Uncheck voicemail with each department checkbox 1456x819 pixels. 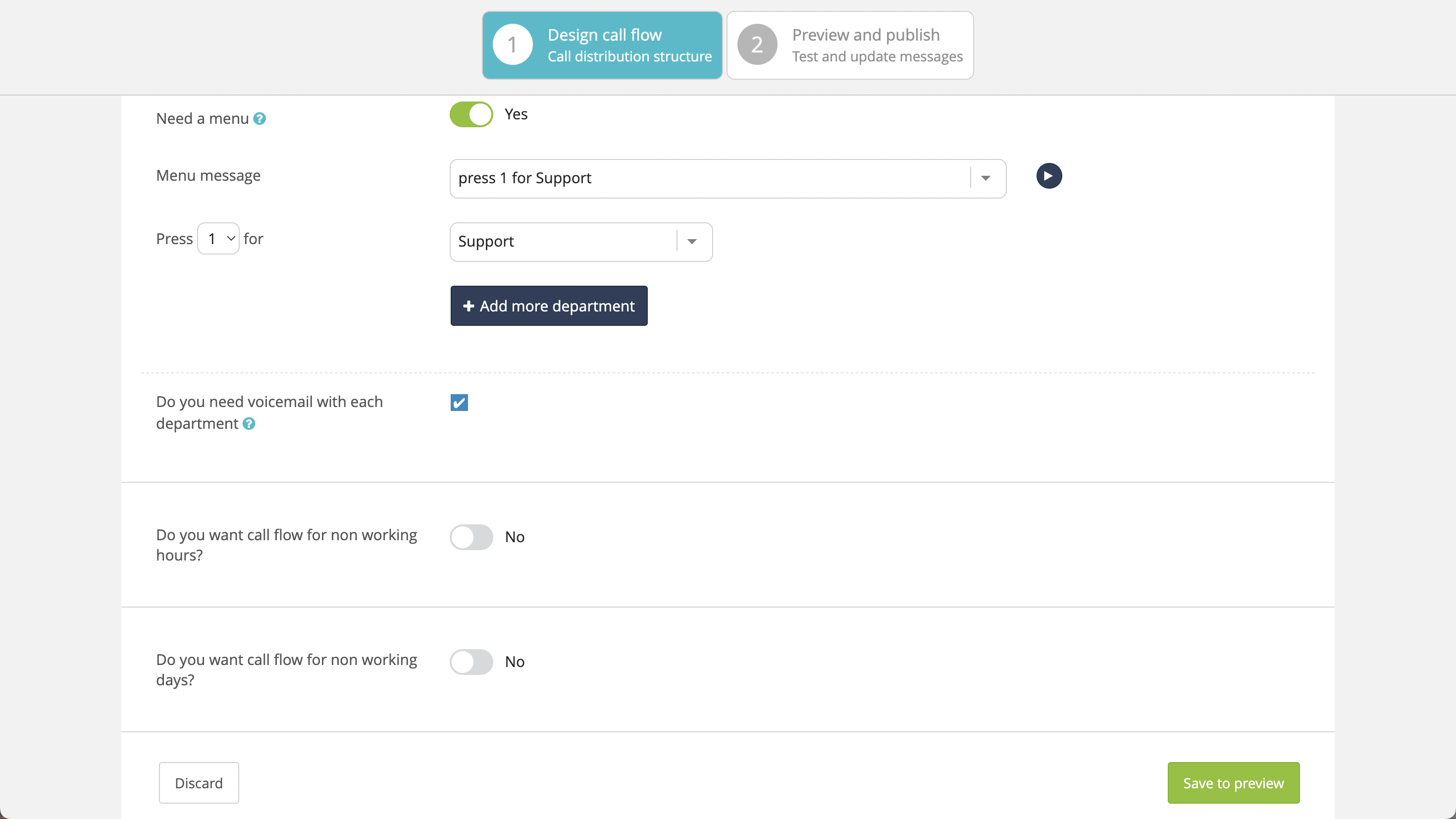pyautogui.click(x=459, y=403)
